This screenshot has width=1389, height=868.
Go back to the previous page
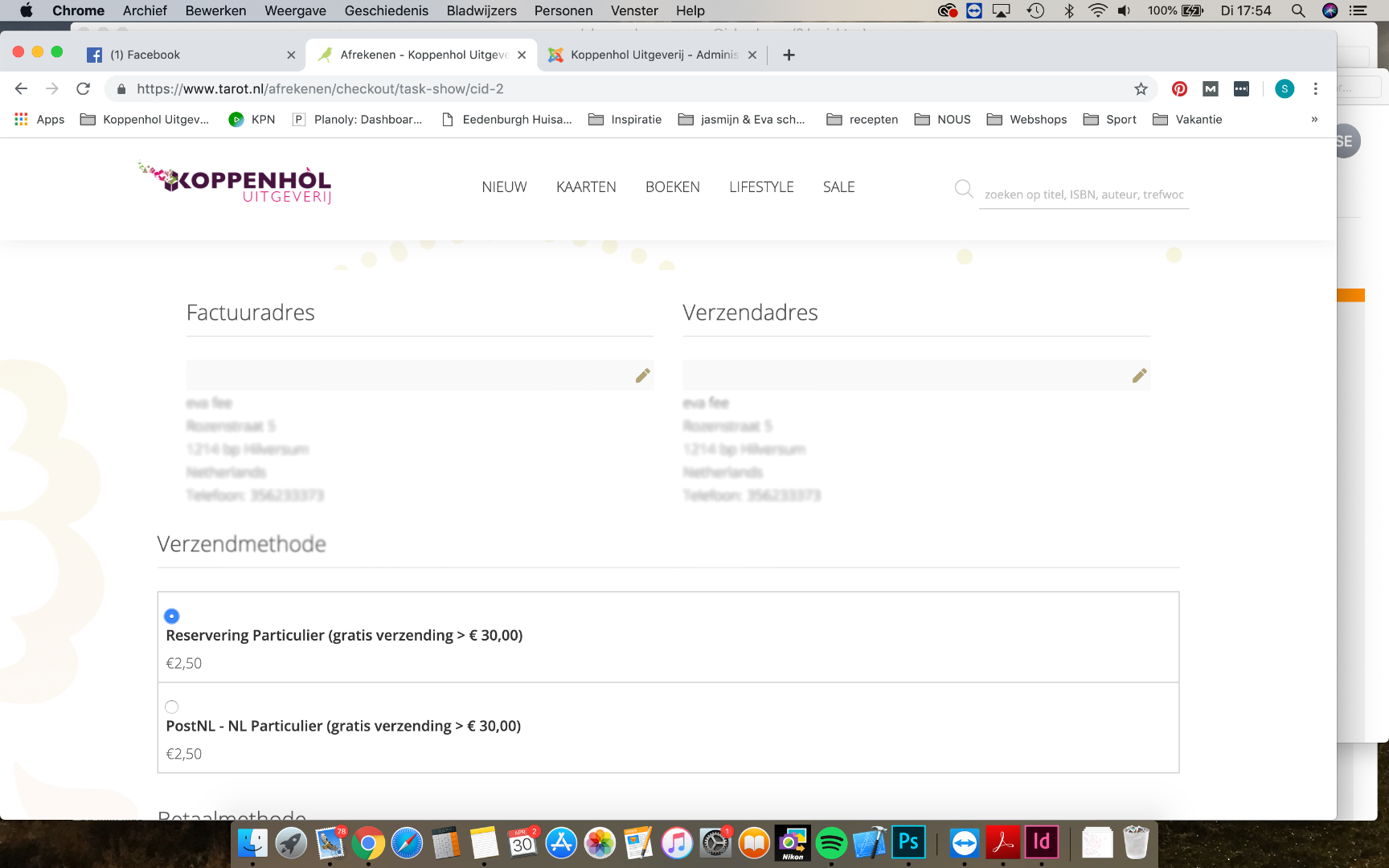coord(22,89)
